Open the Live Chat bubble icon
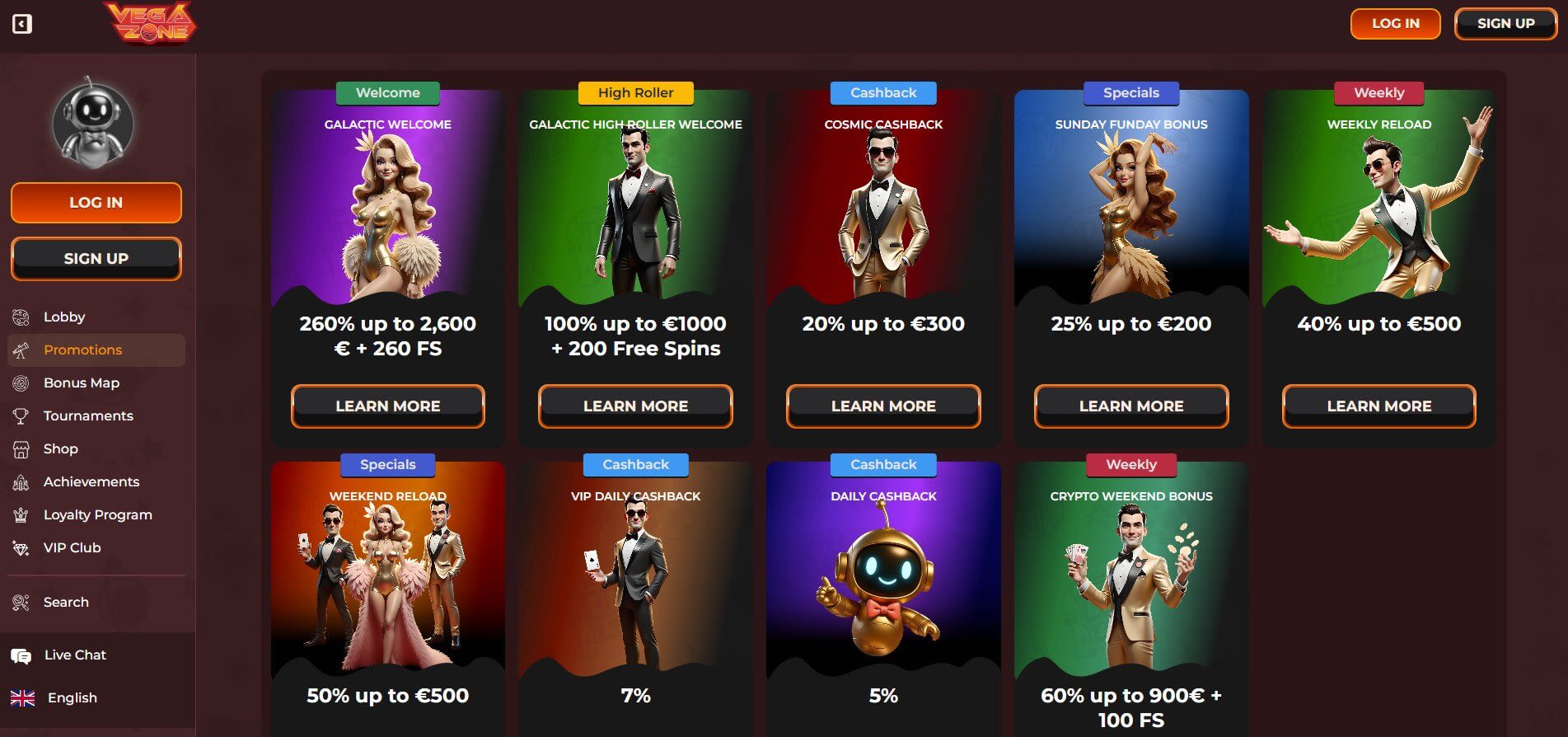Viewport: 1568px width, 737px height. click(x=21, y=655)
